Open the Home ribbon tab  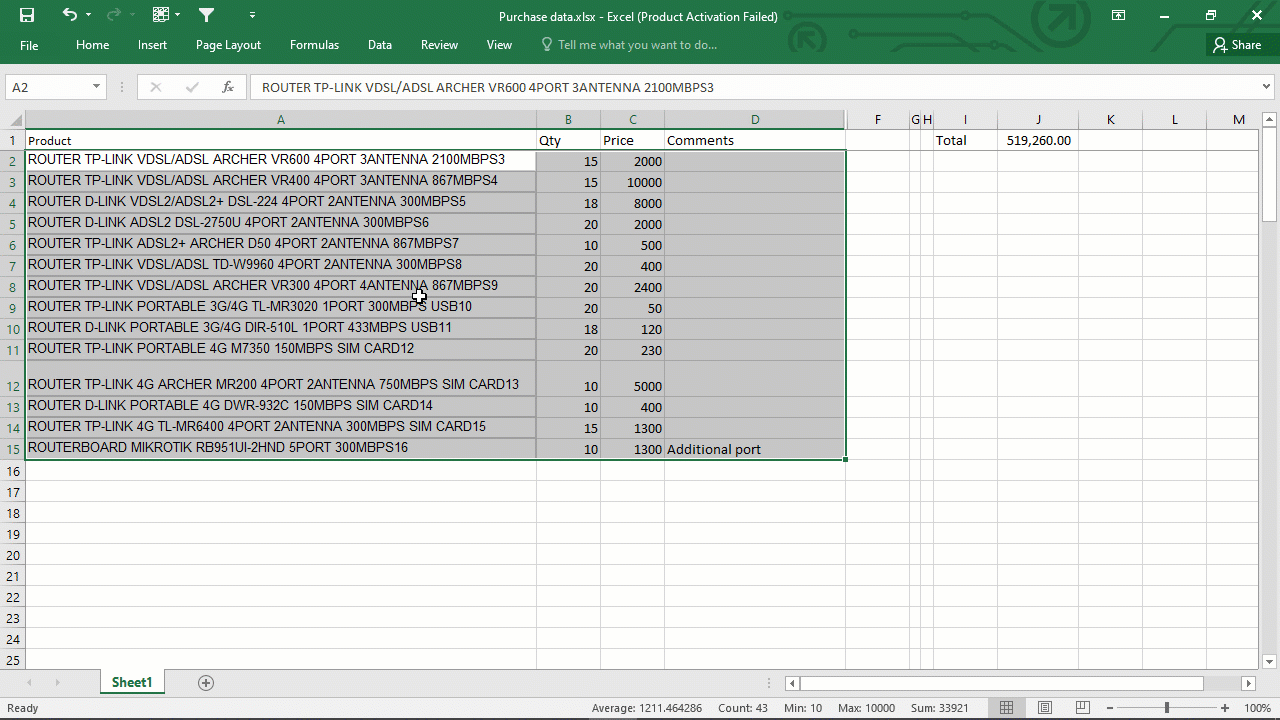[x=92, y=45]
